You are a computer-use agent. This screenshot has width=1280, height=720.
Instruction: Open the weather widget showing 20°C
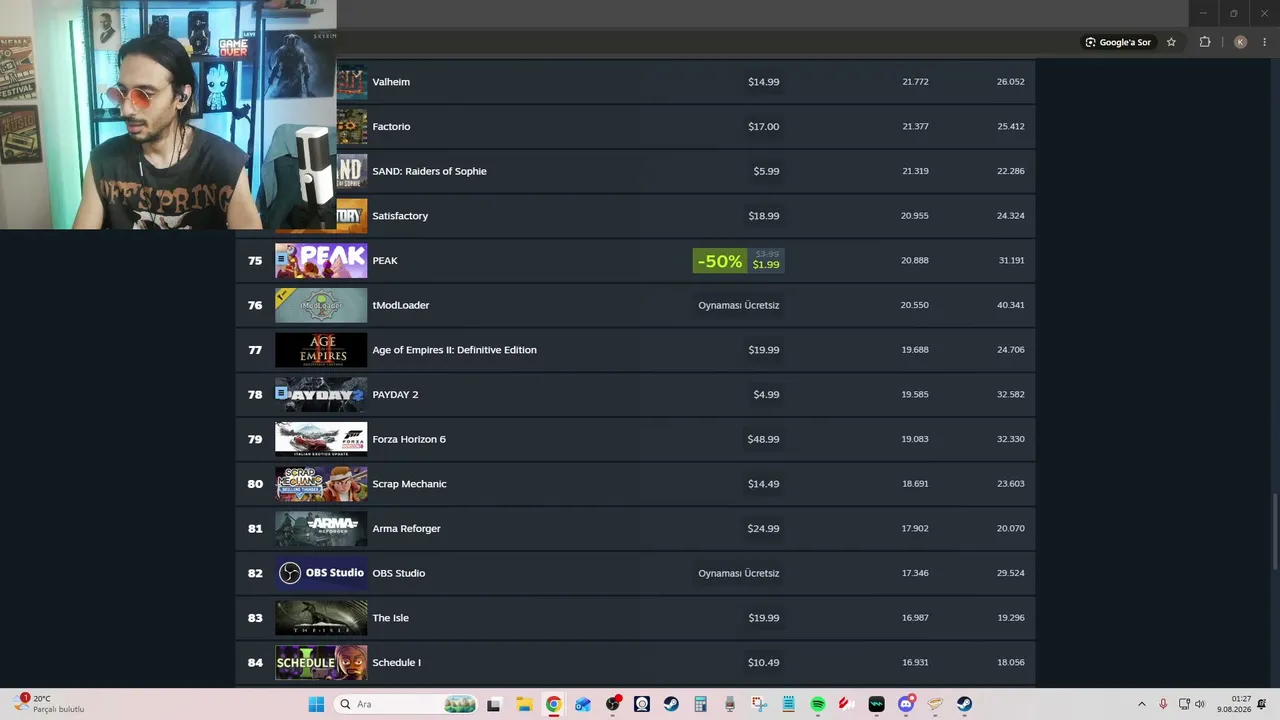pyautogui.click(x=49, y=704)
